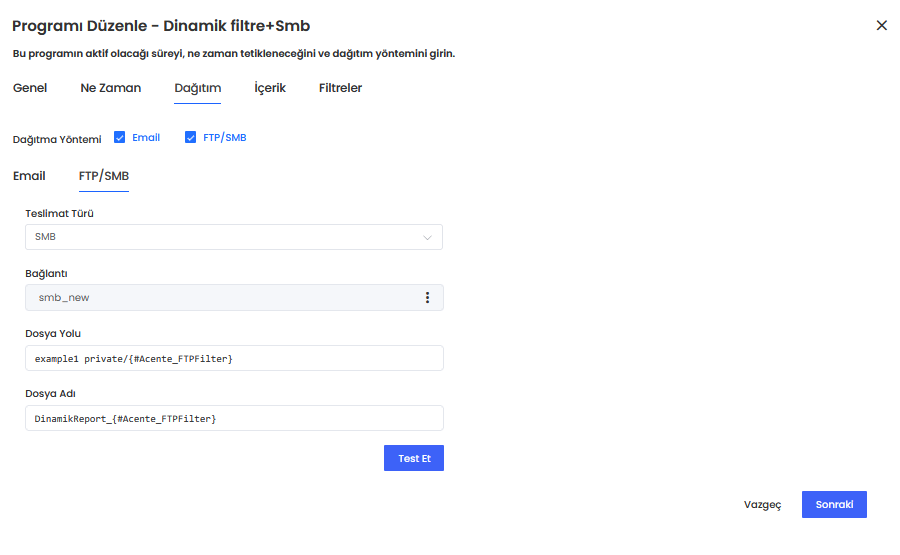Go to the İçerik tab

coord(270,88)
